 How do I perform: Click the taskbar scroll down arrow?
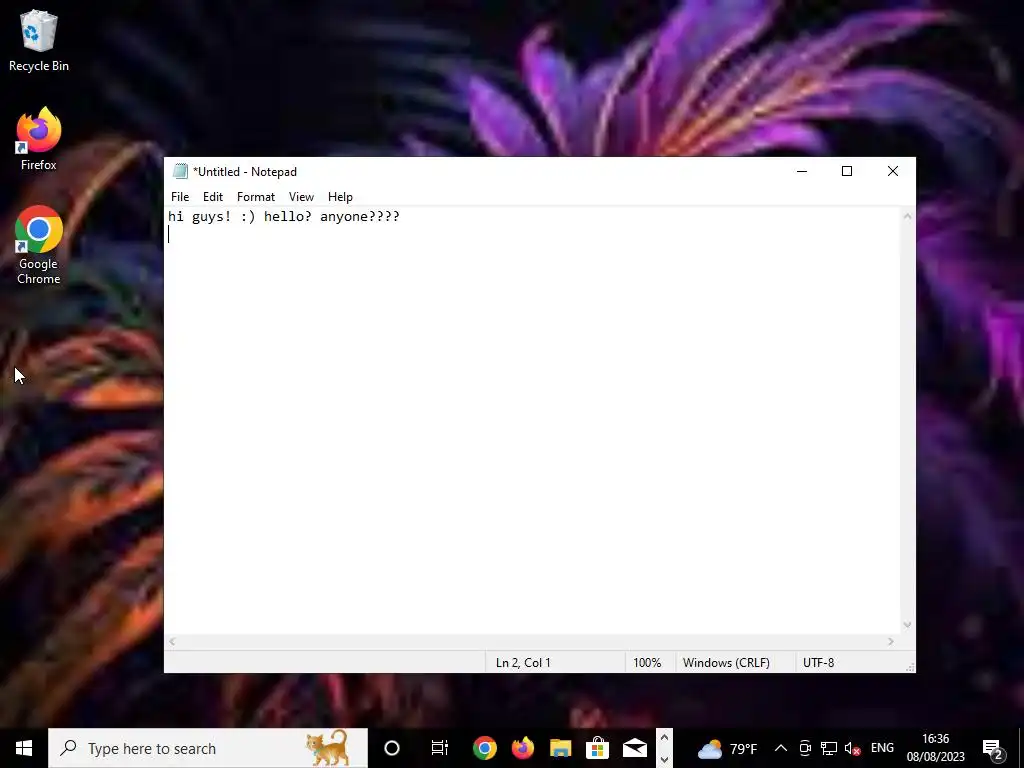tap(664, 759)
